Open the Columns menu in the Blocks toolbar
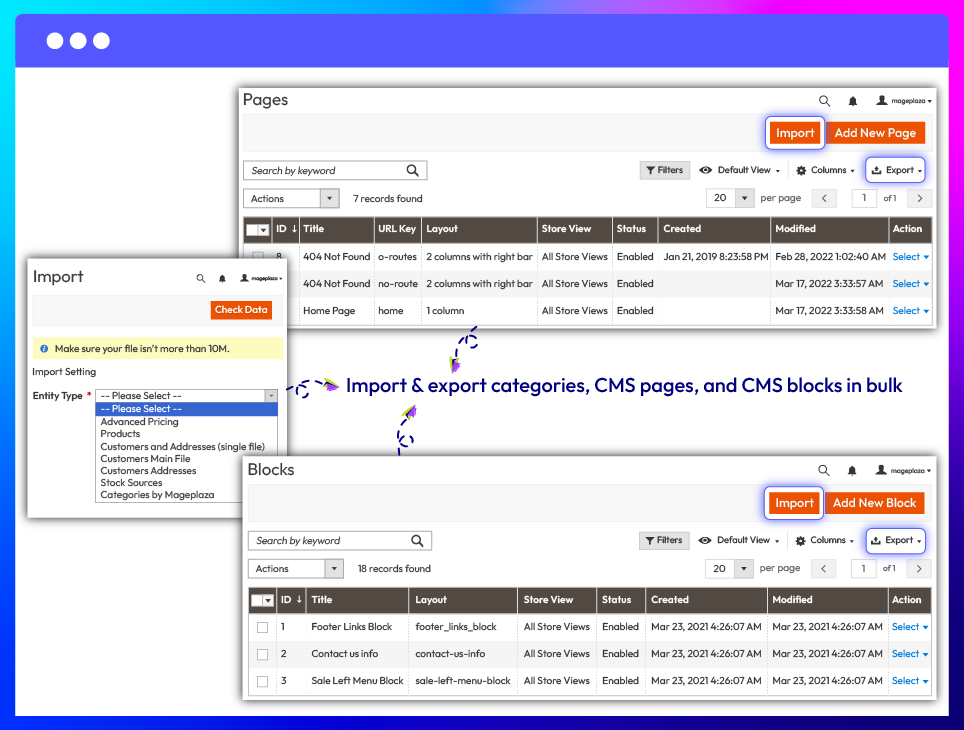The height and width of the screenshot is (730, 964). [825, 540]
